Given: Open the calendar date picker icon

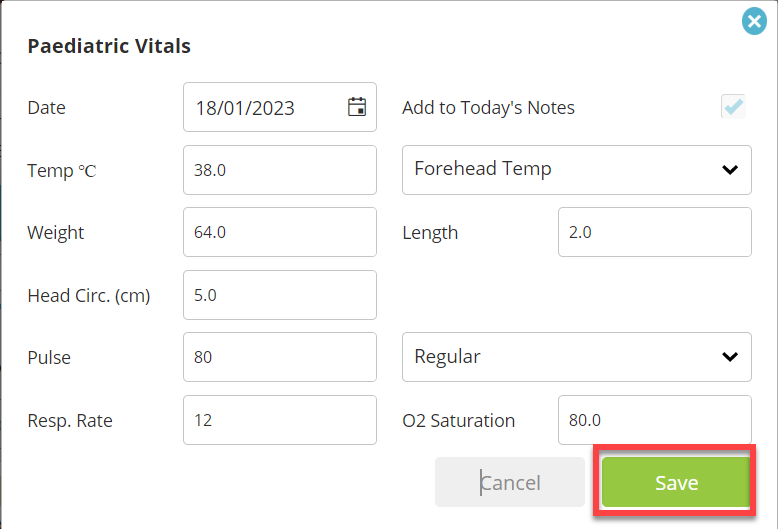Looking at the screenshot, I should point(357,107).
